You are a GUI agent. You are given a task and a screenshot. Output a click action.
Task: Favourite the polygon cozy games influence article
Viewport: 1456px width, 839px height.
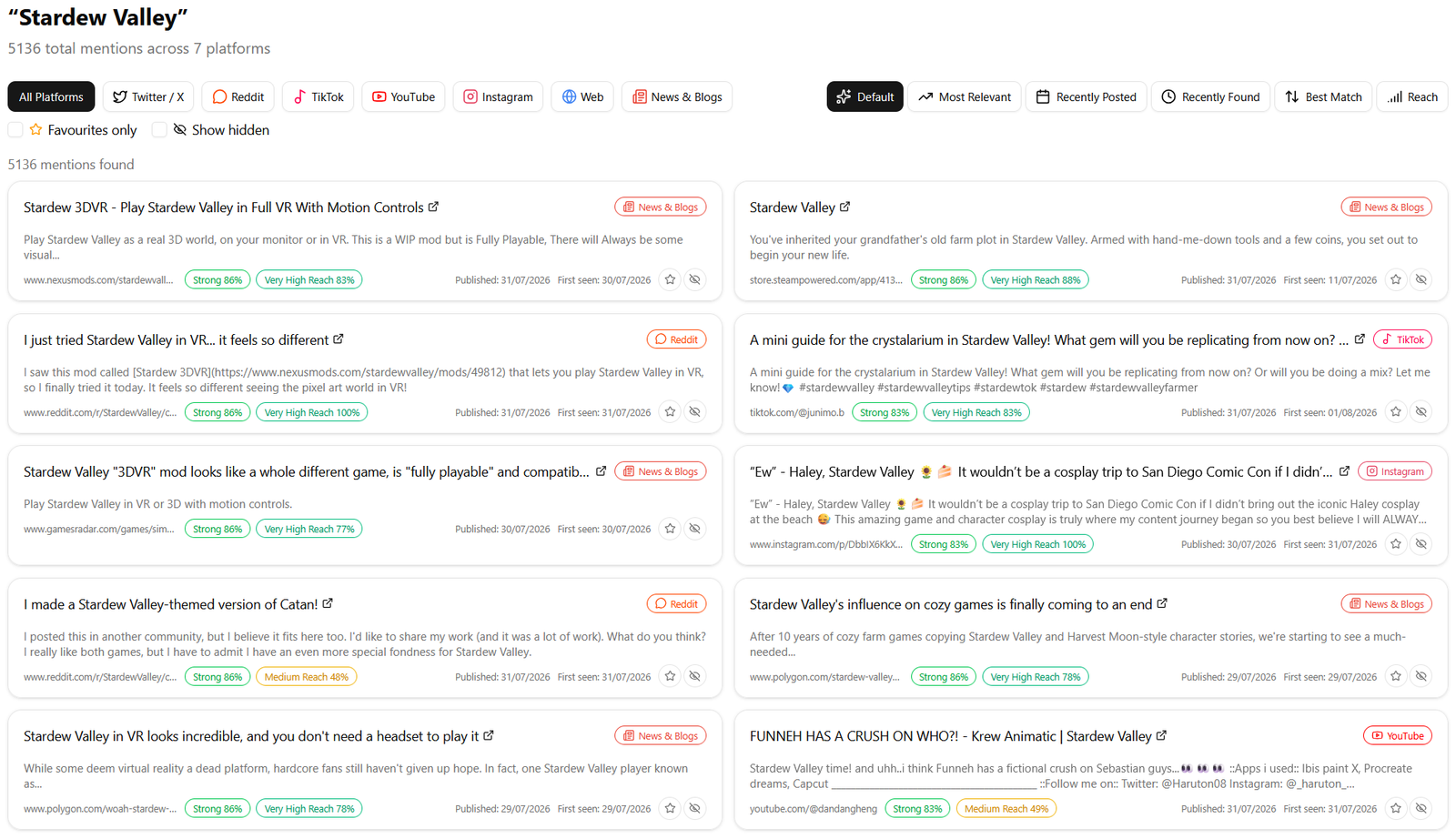click(1396, 677)
